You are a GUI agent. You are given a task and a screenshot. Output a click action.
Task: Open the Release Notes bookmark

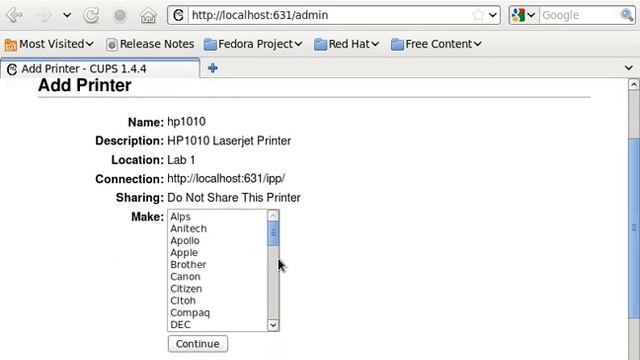coord(150,44)
